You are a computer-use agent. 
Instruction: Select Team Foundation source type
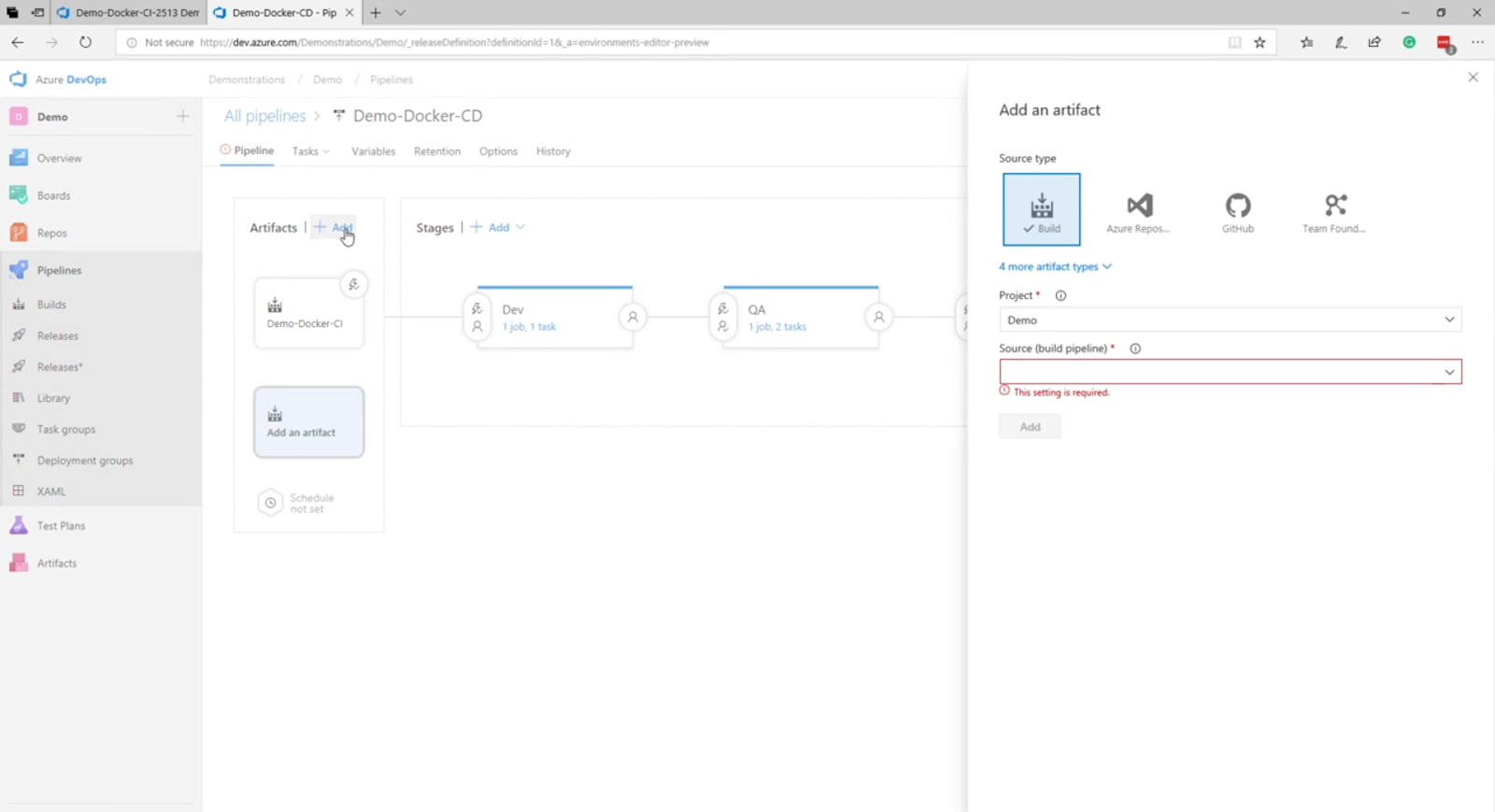coord(1334,213)
